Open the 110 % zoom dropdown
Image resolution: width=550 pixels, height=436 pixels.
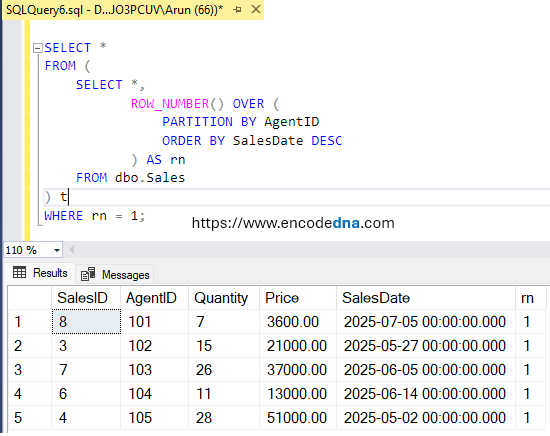[x=56, y=250]
